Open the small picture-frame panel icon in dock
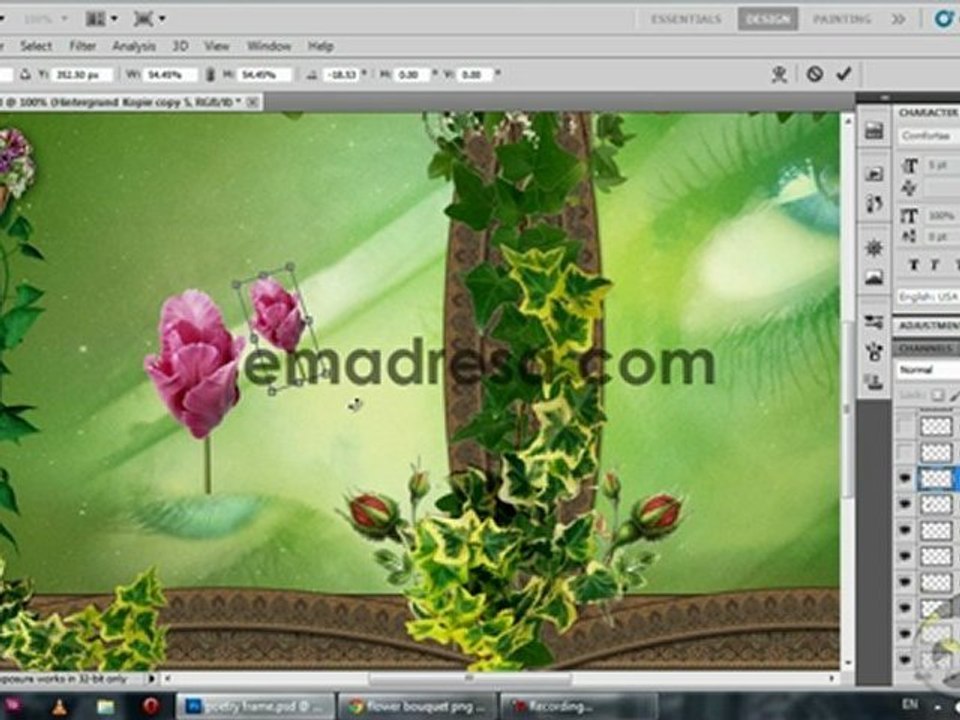 tap(874, 174)
